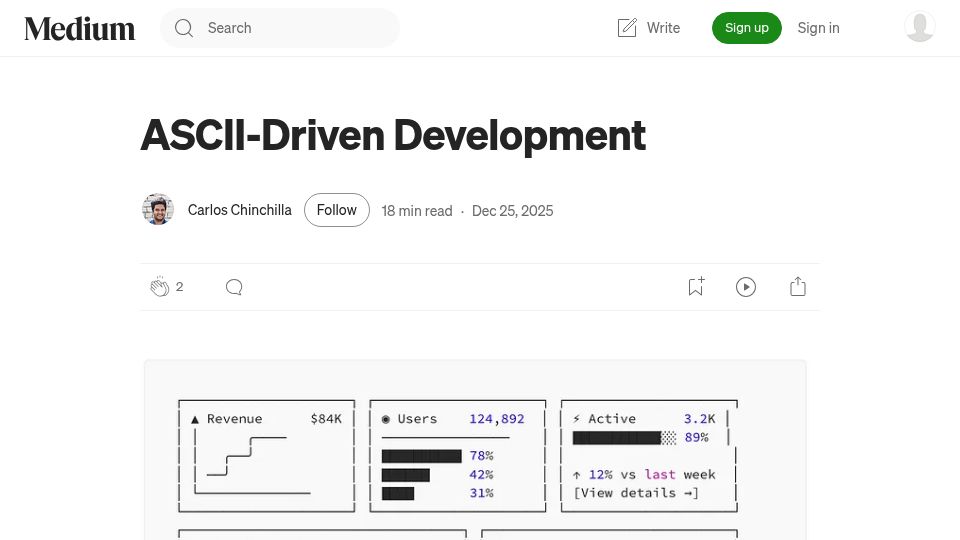Open the Medium logo homepage link
The width and height of the screenshot is (960, 540).
click(80, 28)
